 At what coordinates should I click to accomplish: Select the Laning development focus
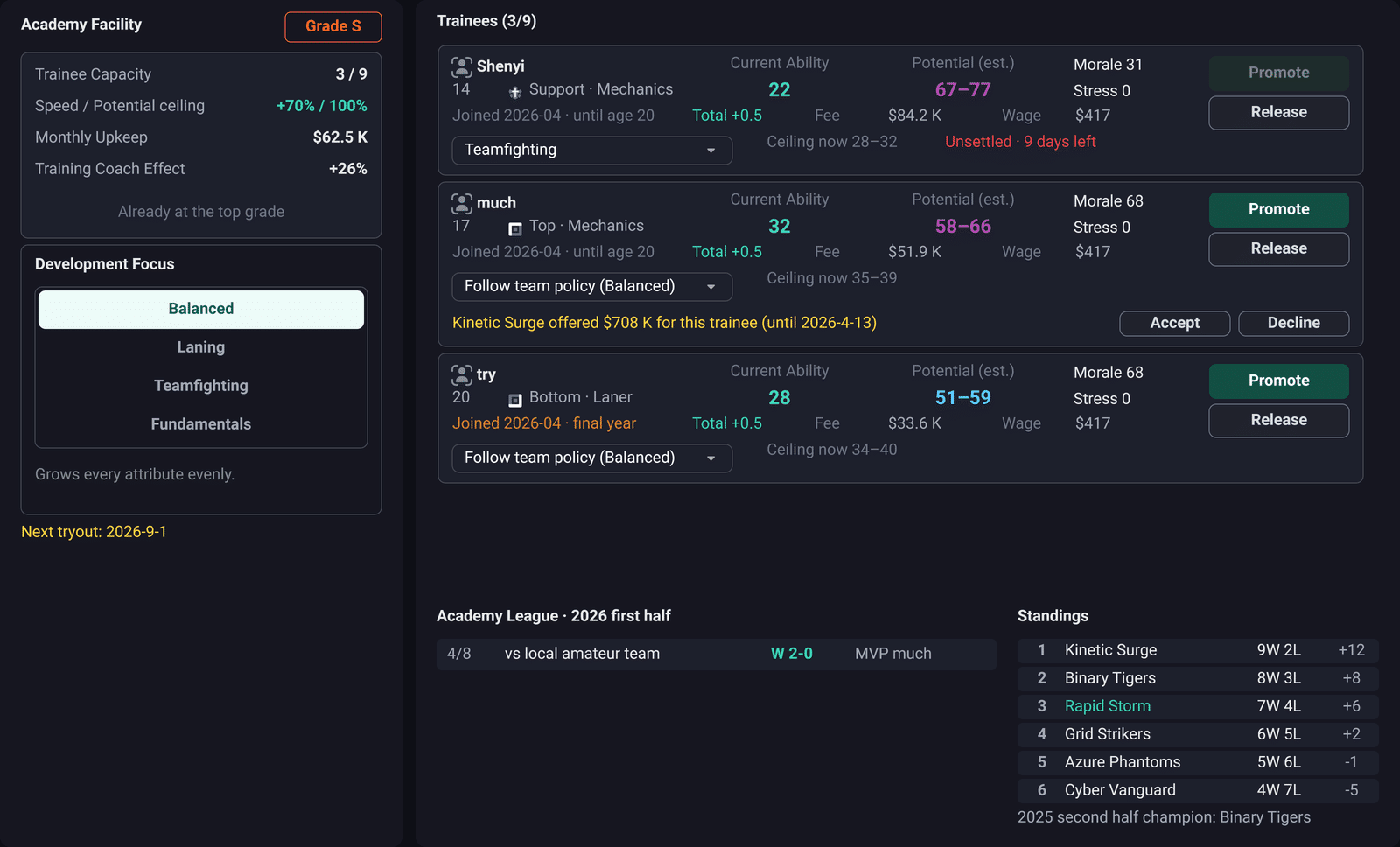[201, 347]
